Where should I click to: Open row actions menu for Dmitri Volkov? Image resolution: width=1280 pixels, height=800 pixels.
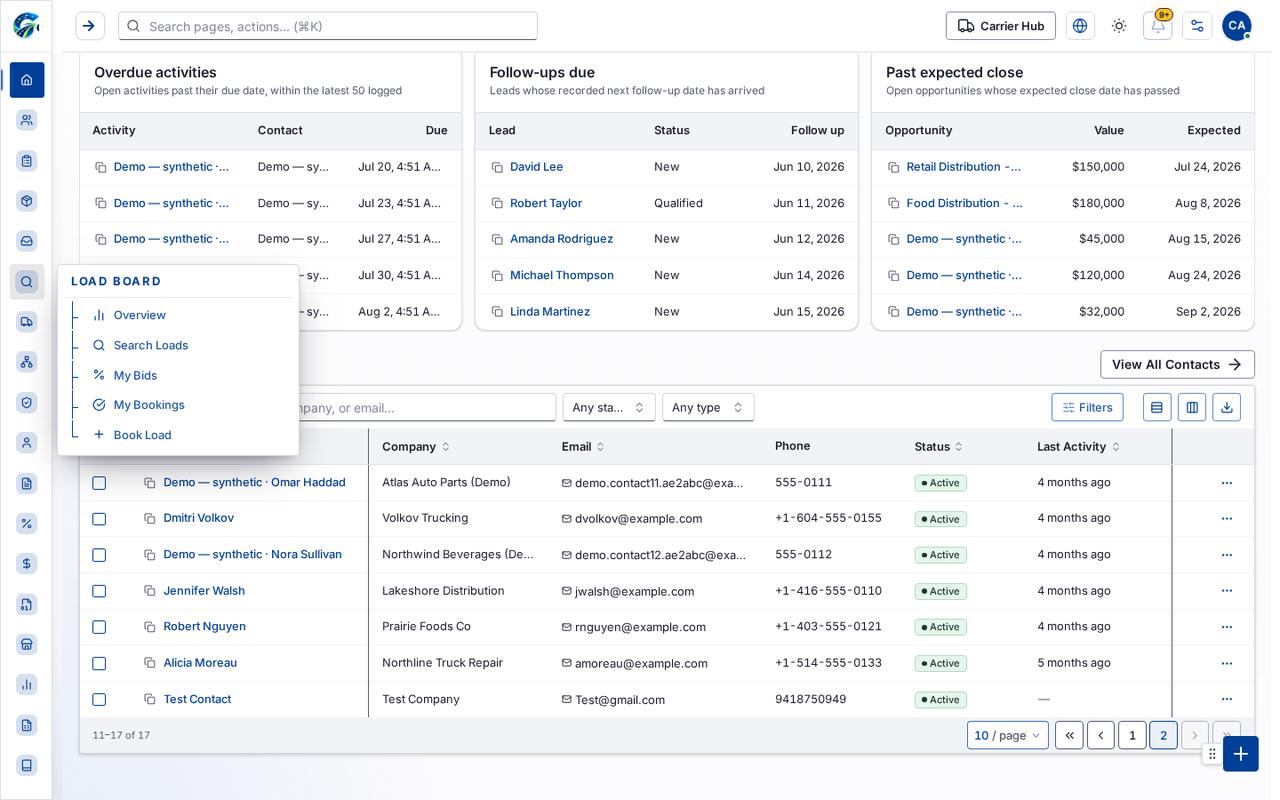click(x=1227, y=519)
